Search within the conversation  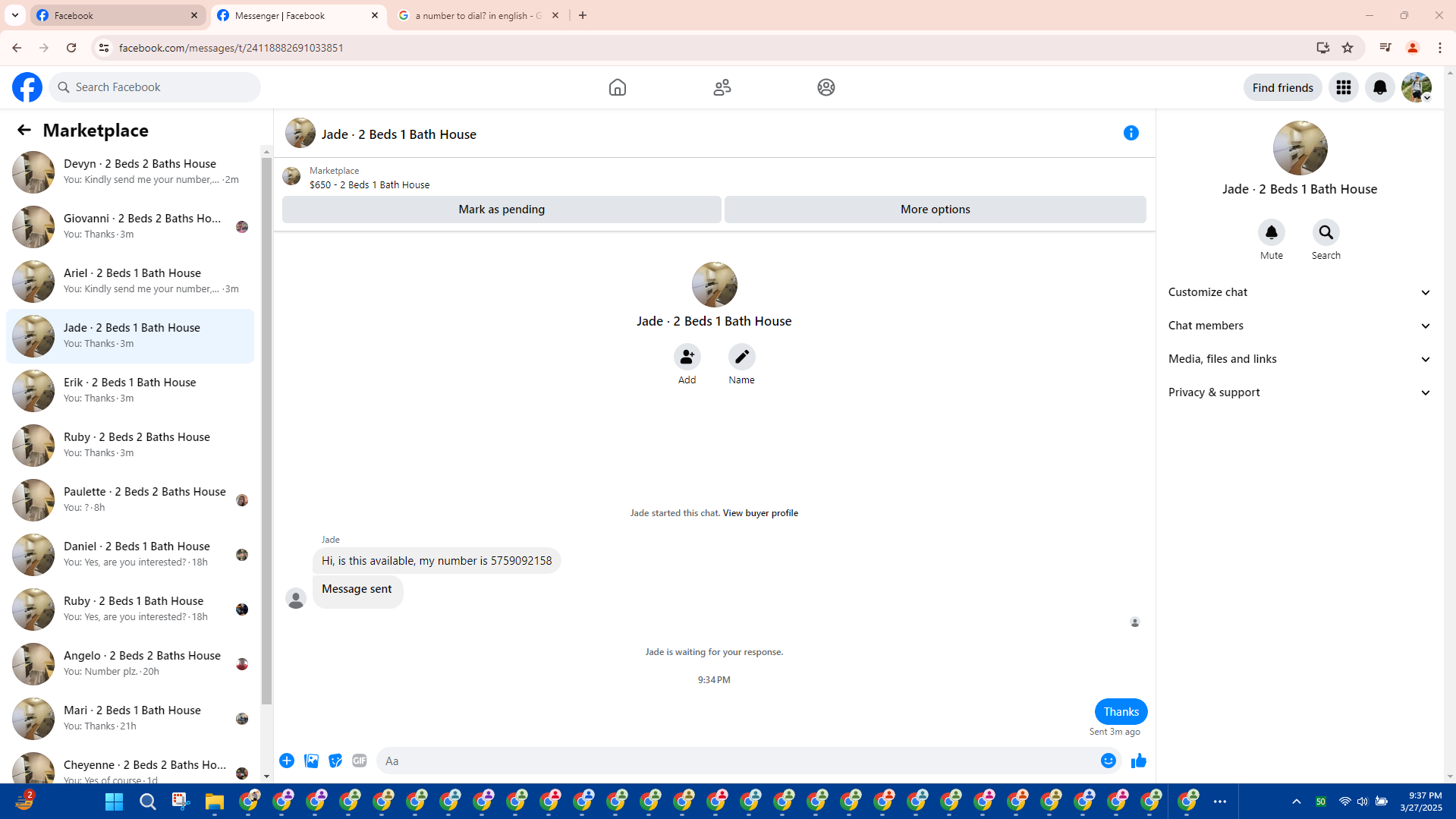[1326, 232]
